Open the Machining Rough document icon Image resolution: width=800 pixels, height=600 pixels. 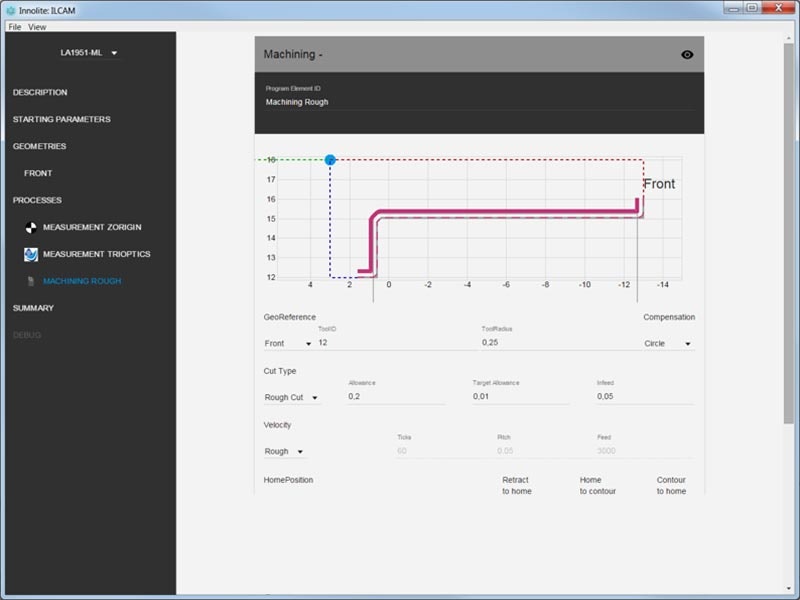pyautogui.click(x=30, y=281)
